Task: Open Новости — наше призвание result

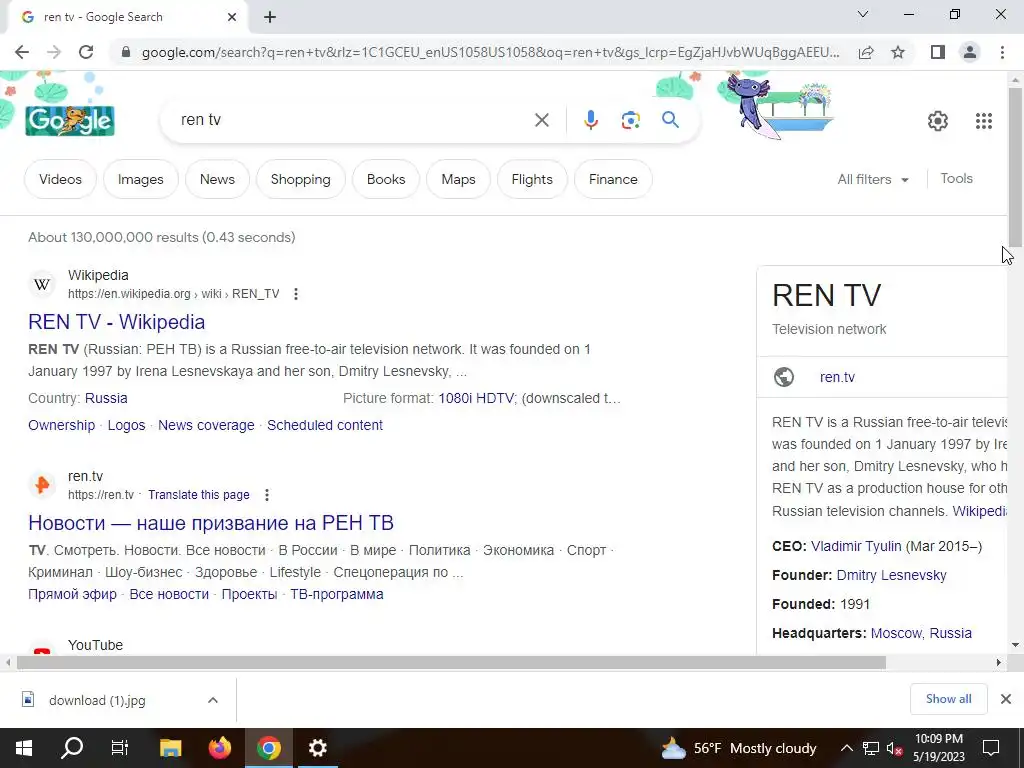Action: (211, 522)
